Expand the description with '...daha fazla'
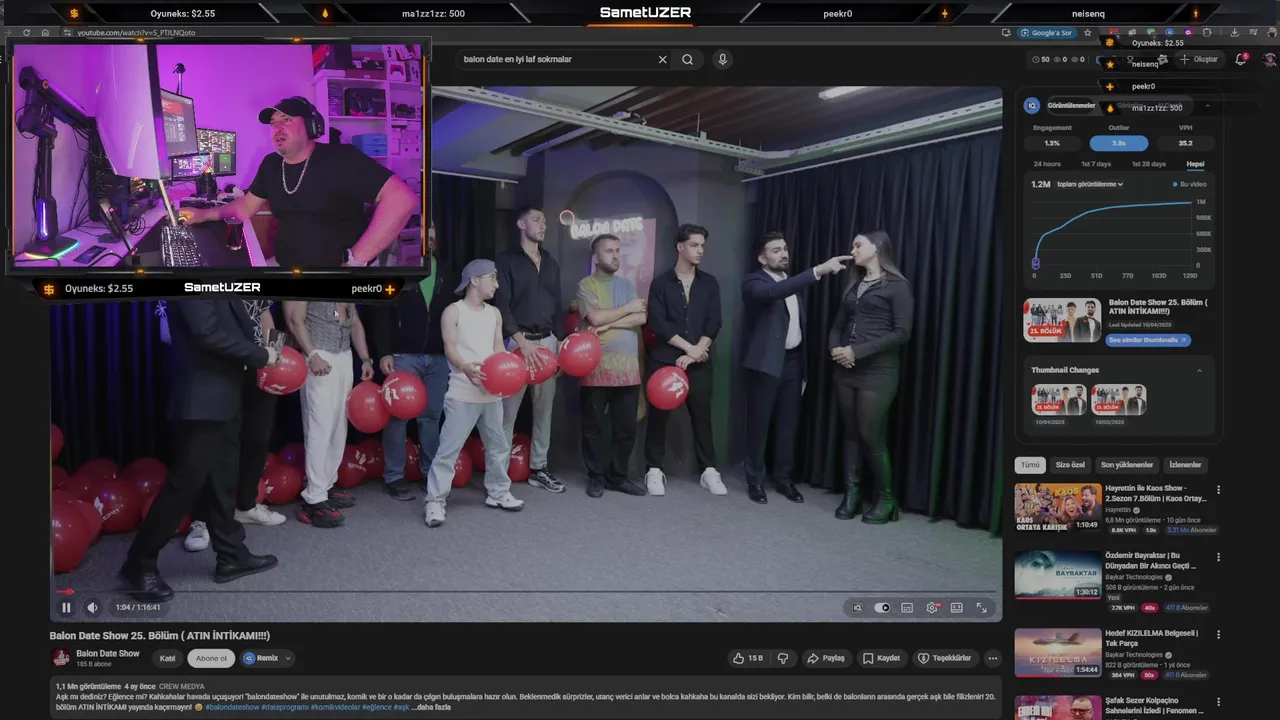Viewport: 1280px width, 720px height. click(x=430, y=707)
